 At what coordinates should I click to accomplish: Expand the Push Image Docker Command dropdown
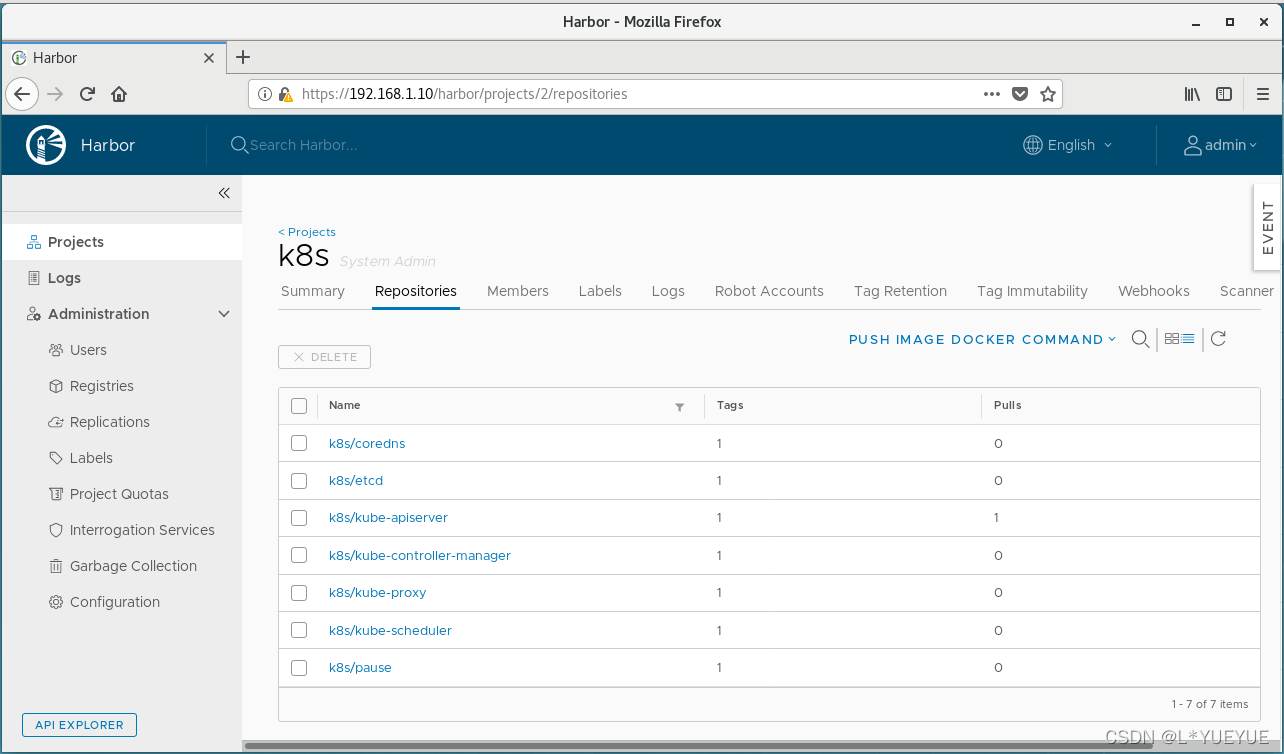[982, 340]
